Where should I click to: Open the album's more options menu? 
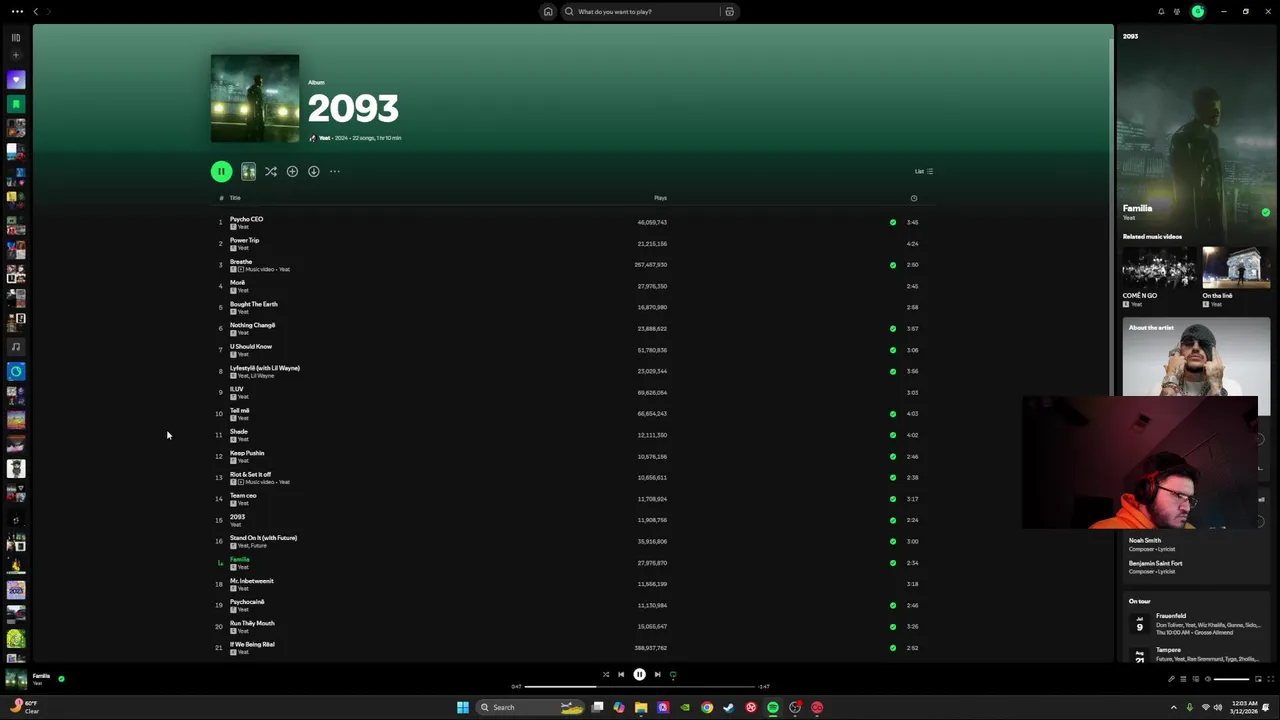pos(335,172)
